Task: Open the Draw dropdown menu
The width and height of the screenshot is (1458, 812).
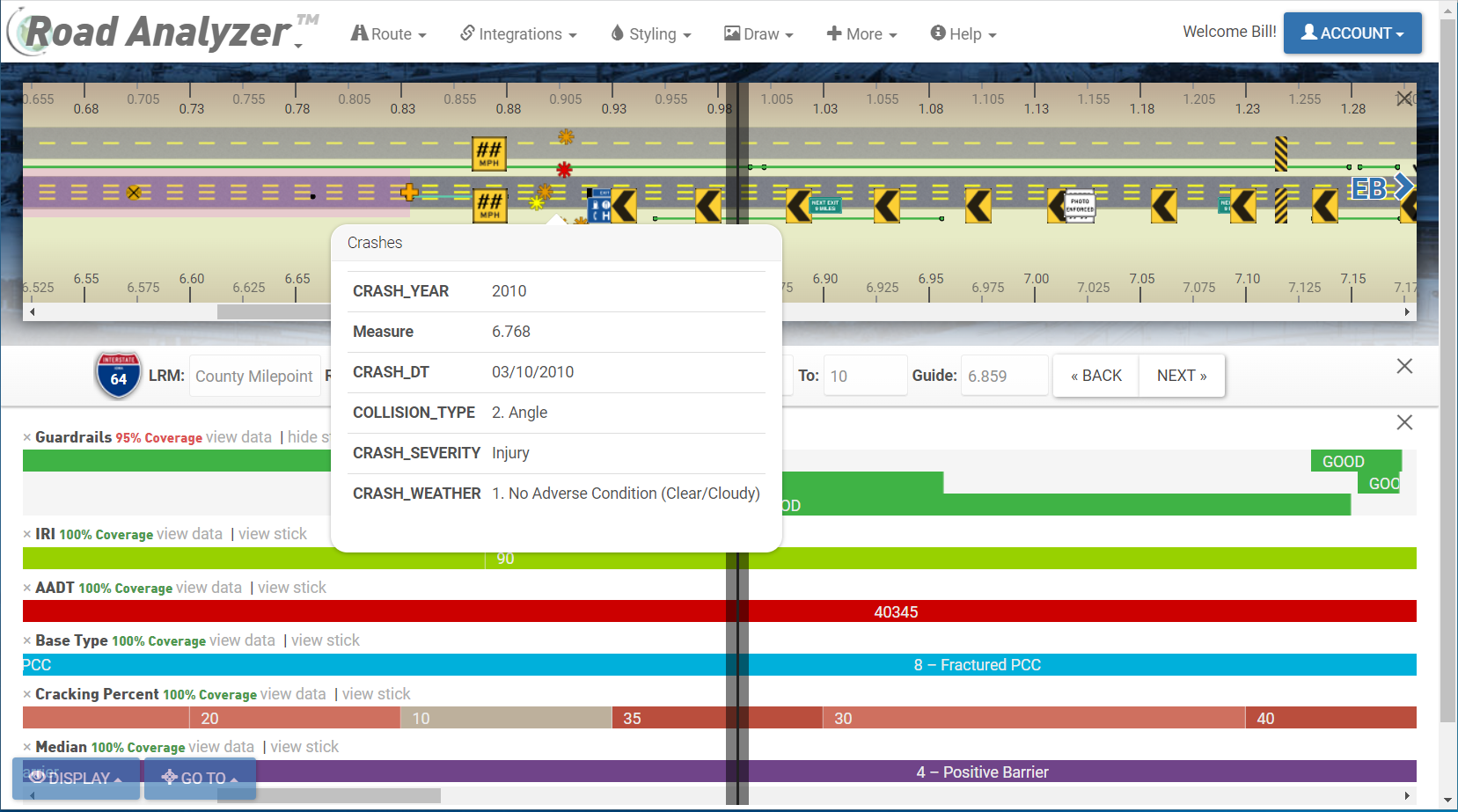Action: pos(758,33)
